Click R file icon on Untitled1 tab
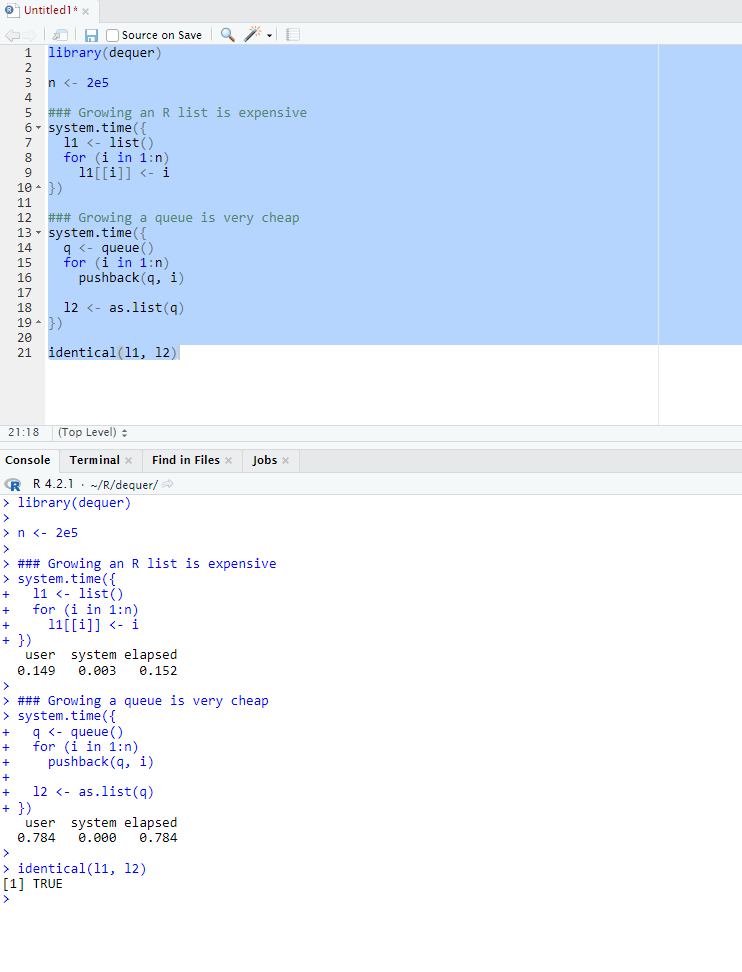742x972 pixels. tap(12, 10)
